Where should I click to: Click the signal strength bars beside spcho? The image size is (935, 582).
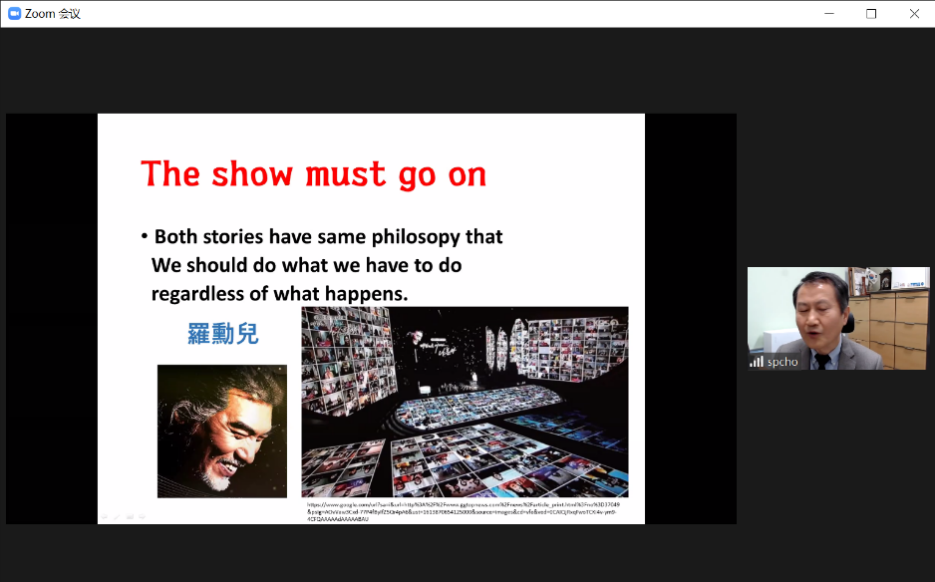pos(757,361)
